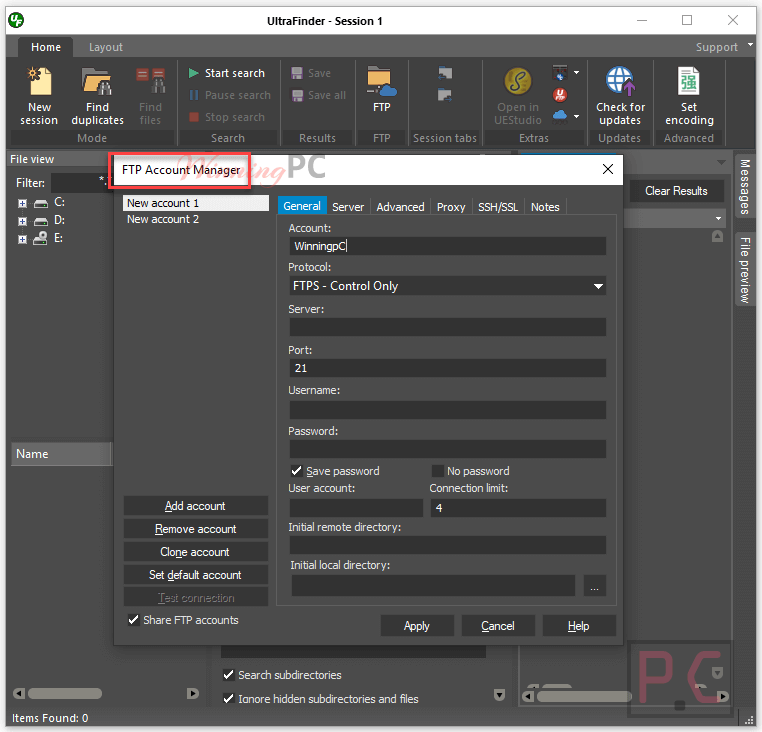Click the Start search play icon

tap(193, 73)
